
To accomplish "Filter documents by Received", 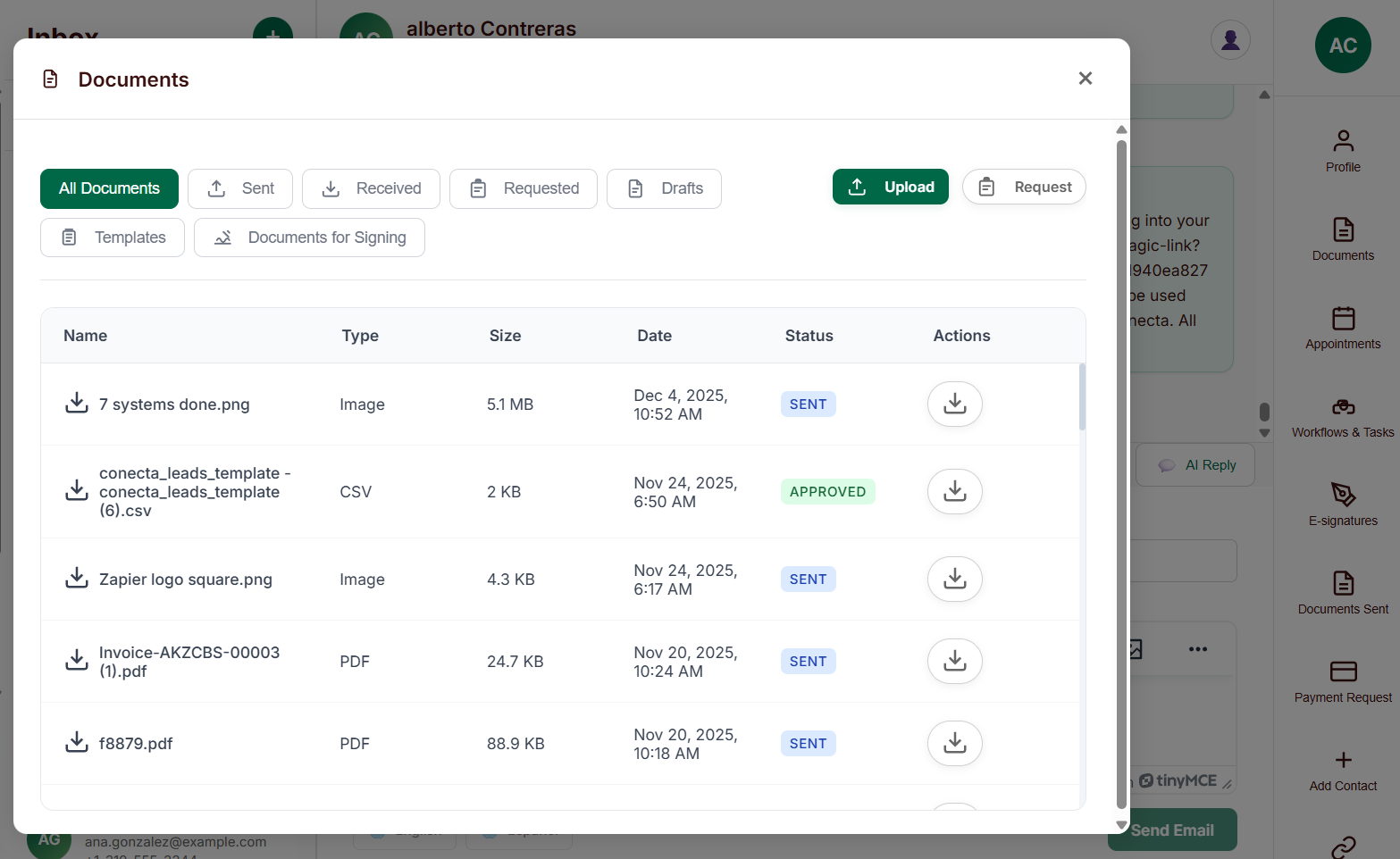I will pyautogui.click(x=371, y=188).
